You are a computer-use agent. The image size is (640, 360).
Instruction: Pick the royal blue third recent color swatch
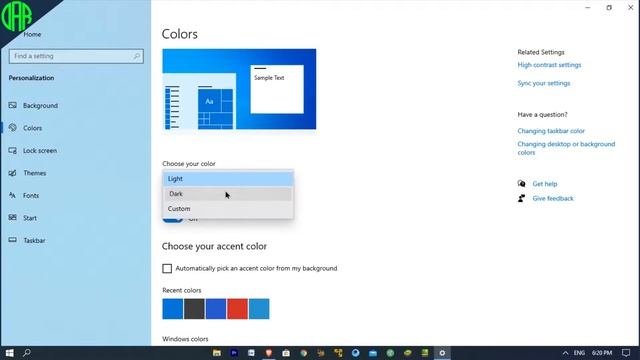(x=216, y=309)
